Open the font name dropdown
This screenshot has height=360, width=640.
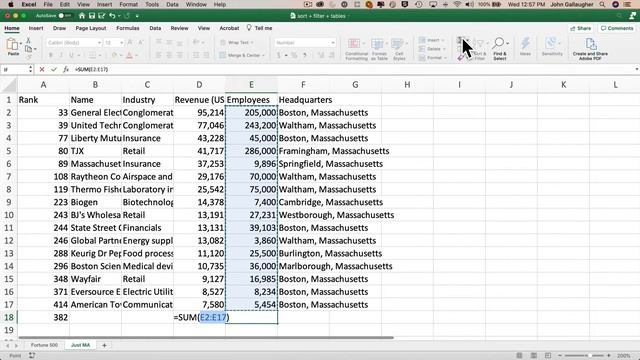[99, 42]
